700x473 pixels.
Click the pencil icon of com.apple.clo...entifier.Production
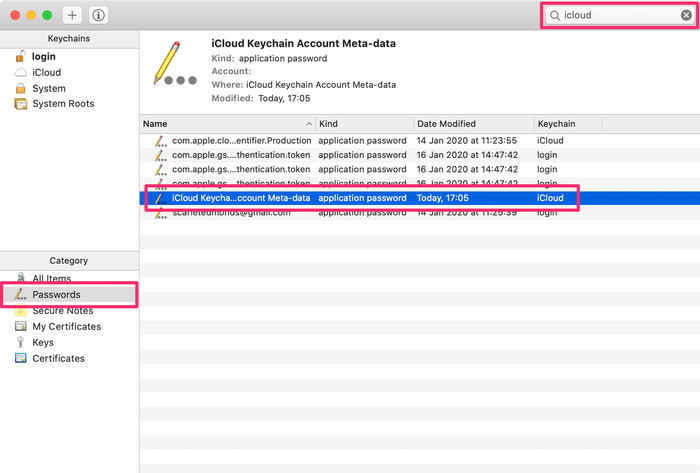coord(160,141)
